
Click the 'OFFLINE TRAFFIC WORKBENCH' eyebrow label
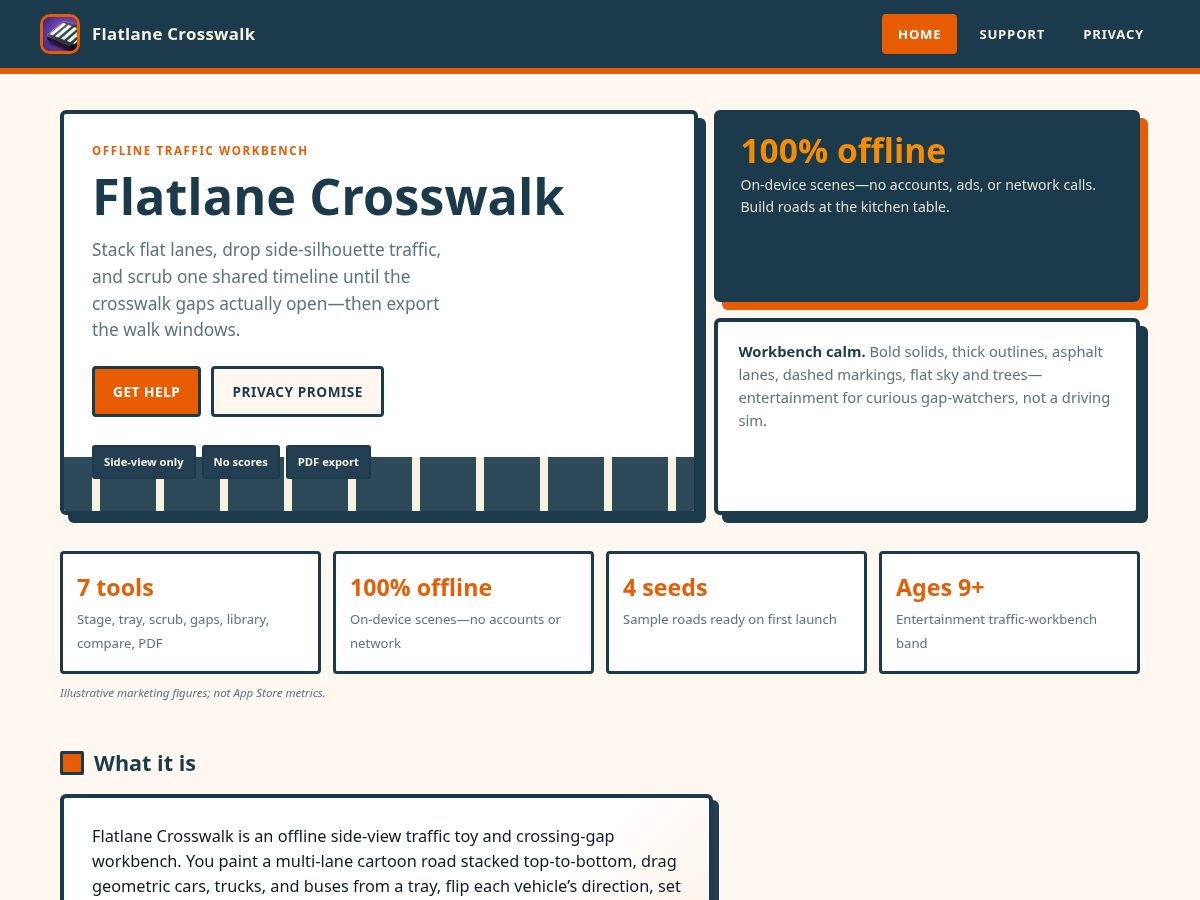(x=200, y=151)
